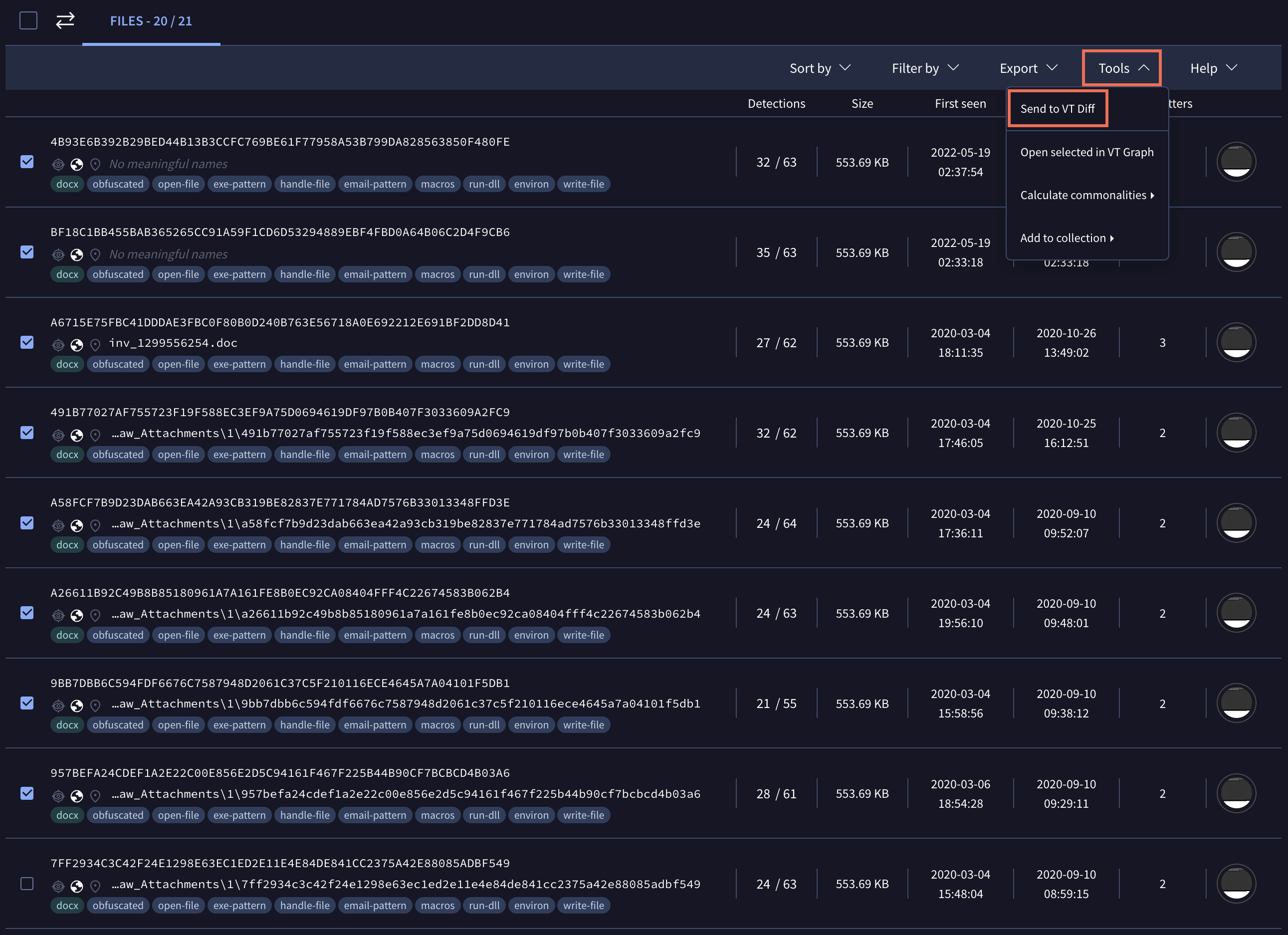1288x935 pixels.
Task: Click the location pin icon in 4B93E6B392 row
Action: tap(95, 165)
